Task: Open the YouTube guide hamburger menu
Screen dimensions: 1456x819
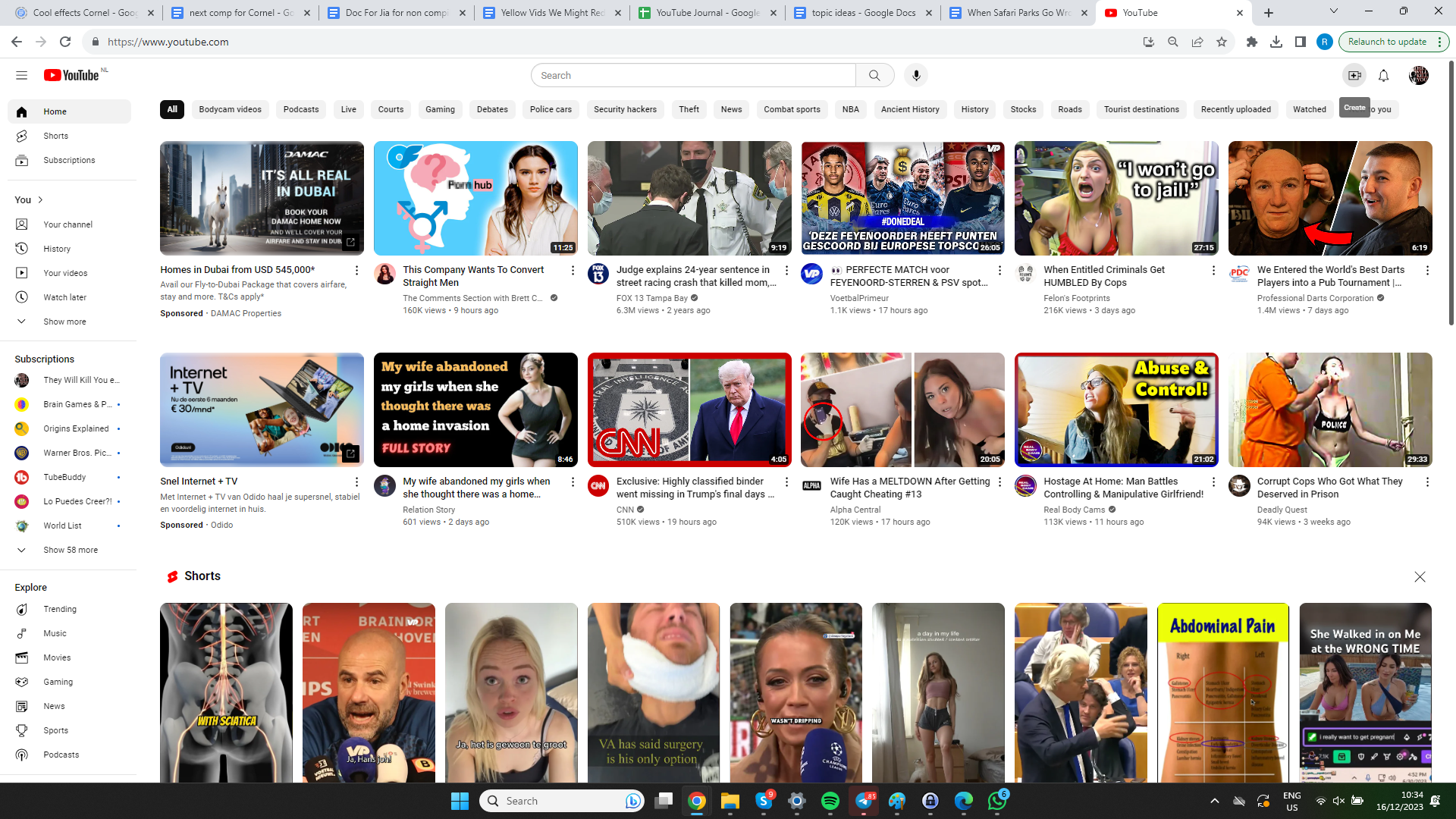Action: pyautogui.click(x=21, y=75)
